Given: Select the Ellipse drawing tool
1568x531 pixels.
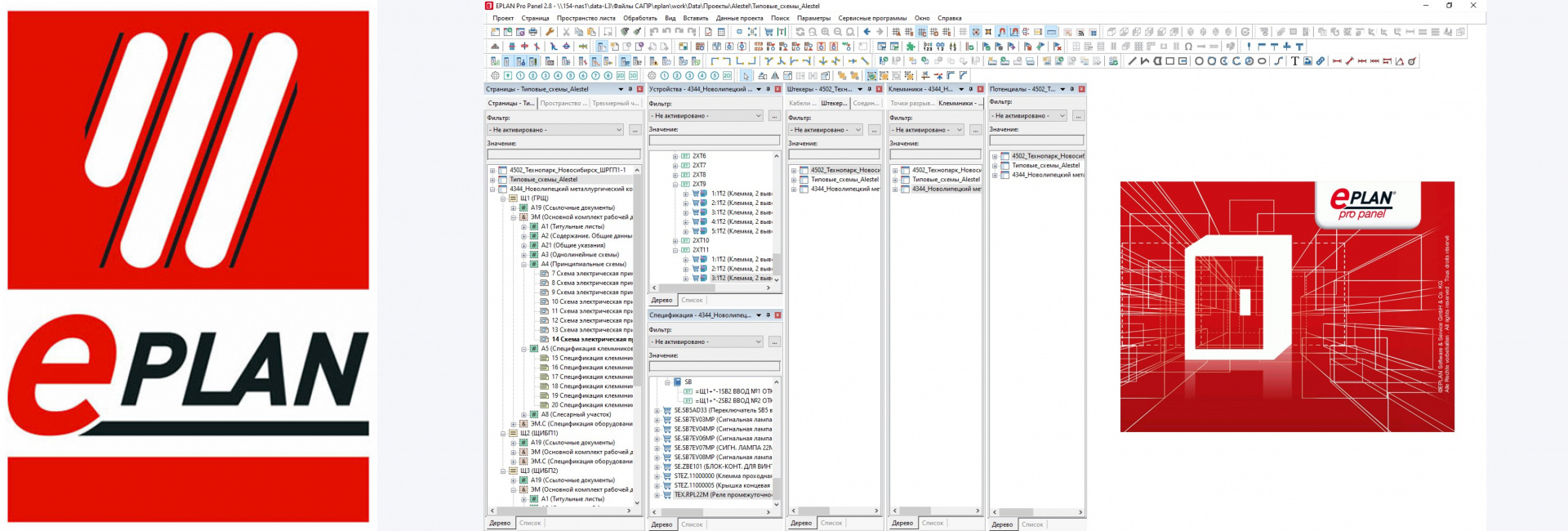Looking at the screenshot, I should click(1262, 61).
